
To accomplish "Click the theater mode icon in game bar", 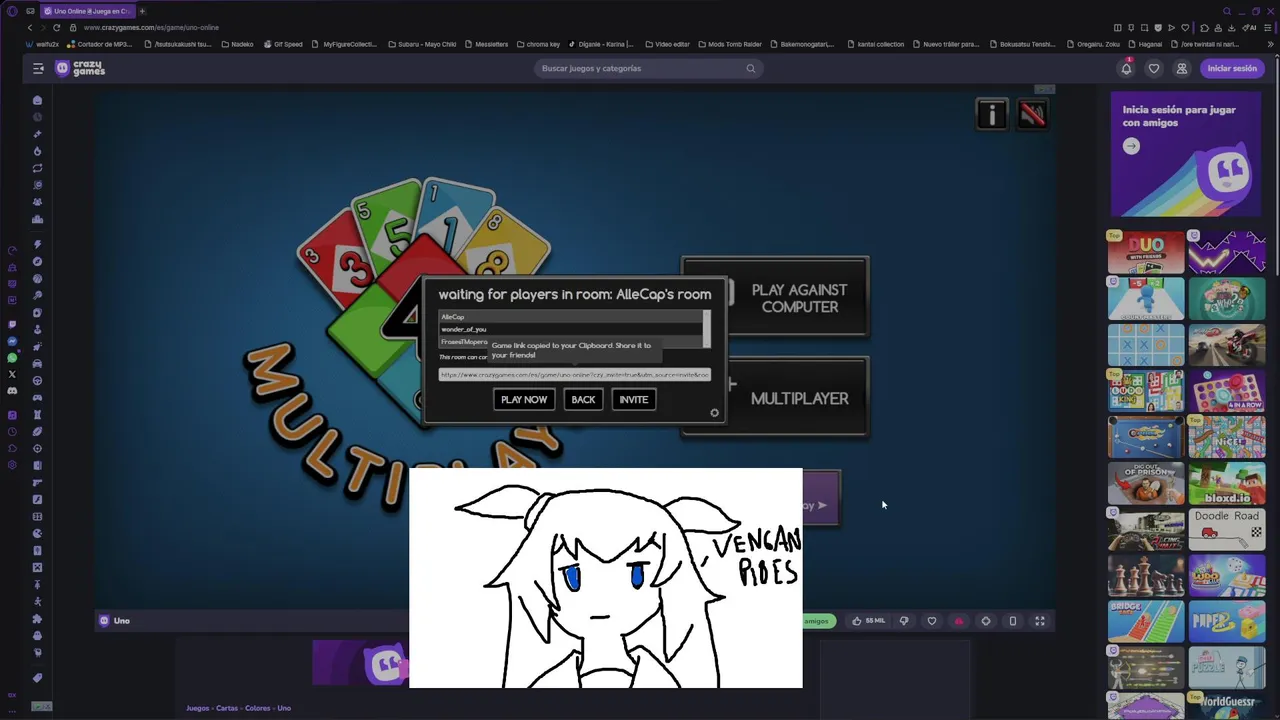I will (x=986, y=621).
